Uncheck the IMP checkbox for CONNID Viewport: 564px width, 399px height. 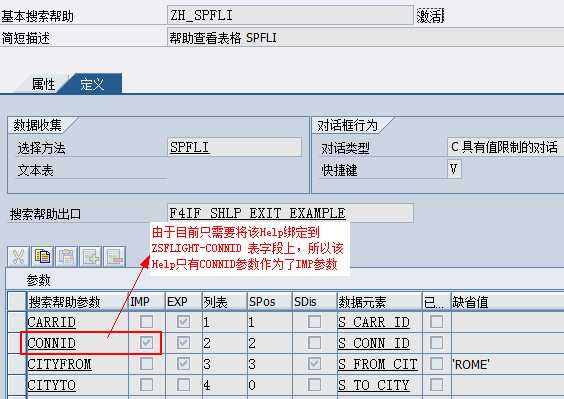pyautogui.click(x=146, y=343)
